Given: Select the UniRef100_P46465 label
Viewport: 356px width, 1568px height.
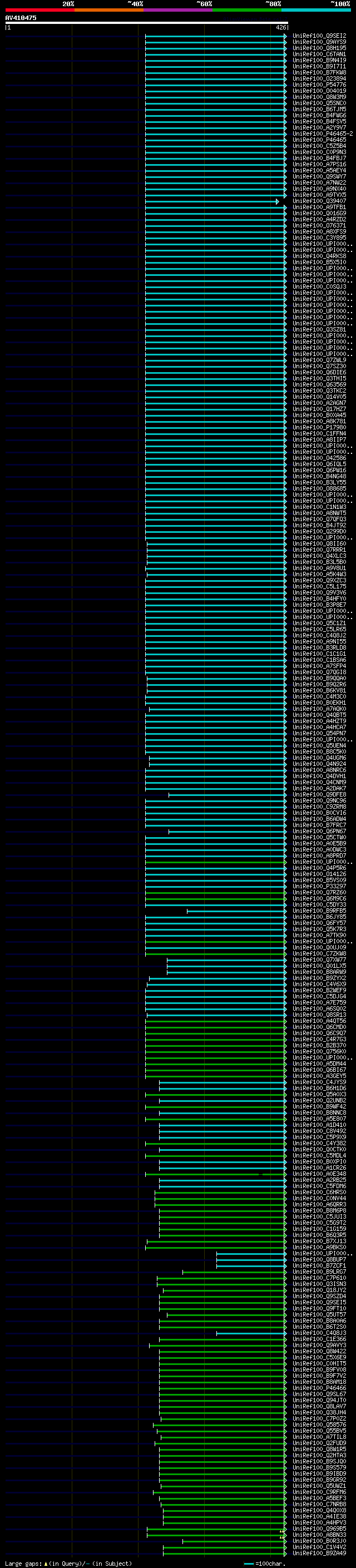Looking at the screenshot, I should coord(319,140).
